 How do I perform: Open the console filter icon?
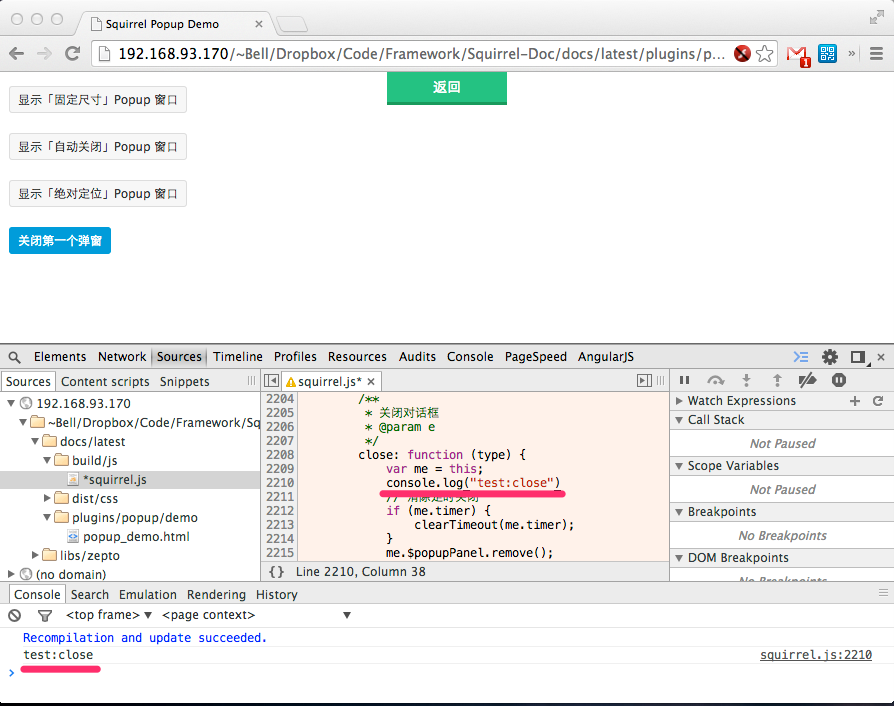[x=44, y=615]
